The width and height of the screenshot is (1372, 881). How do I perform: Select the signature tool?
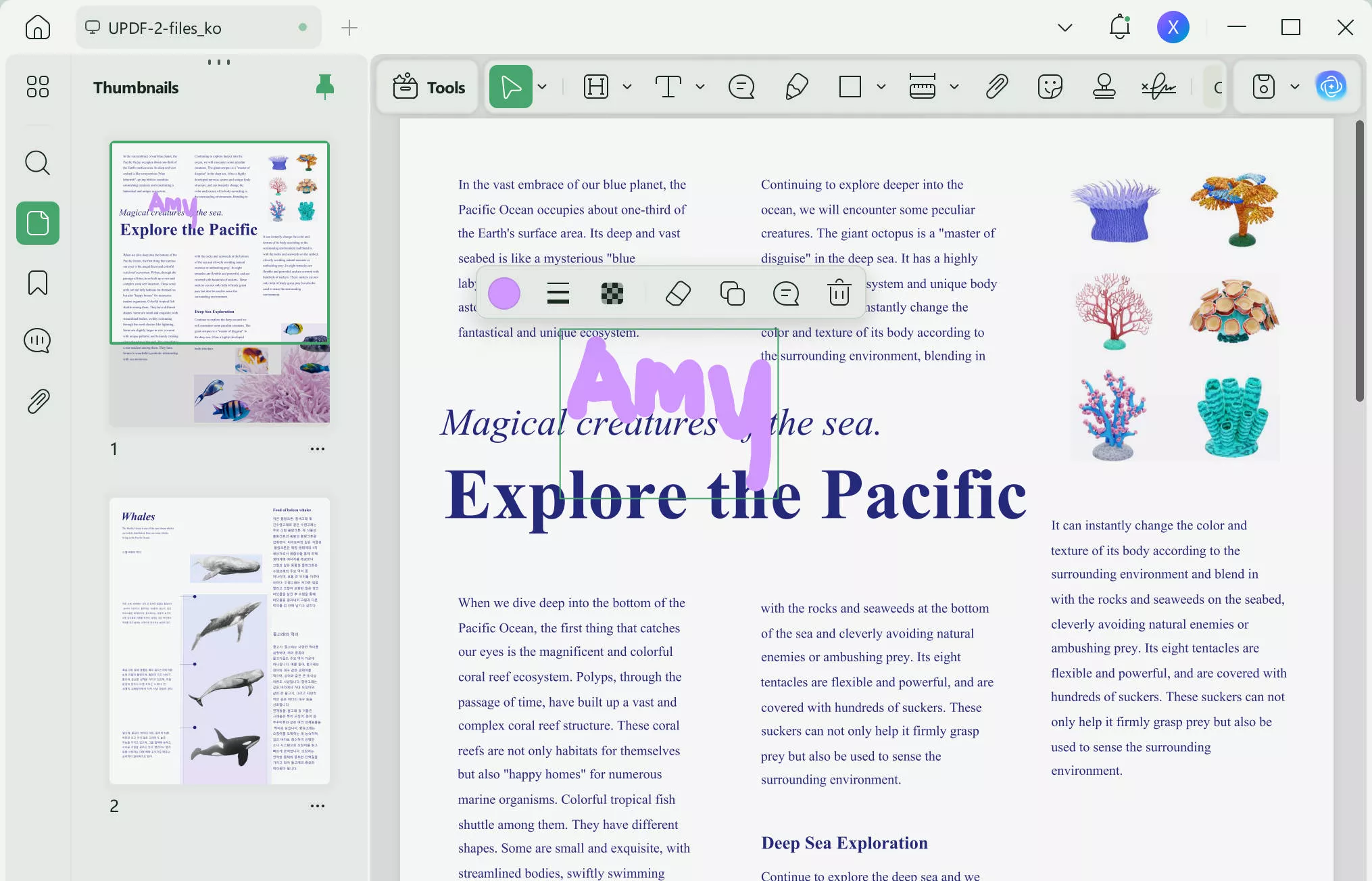pyautogui.click(x=1158, y=87)
